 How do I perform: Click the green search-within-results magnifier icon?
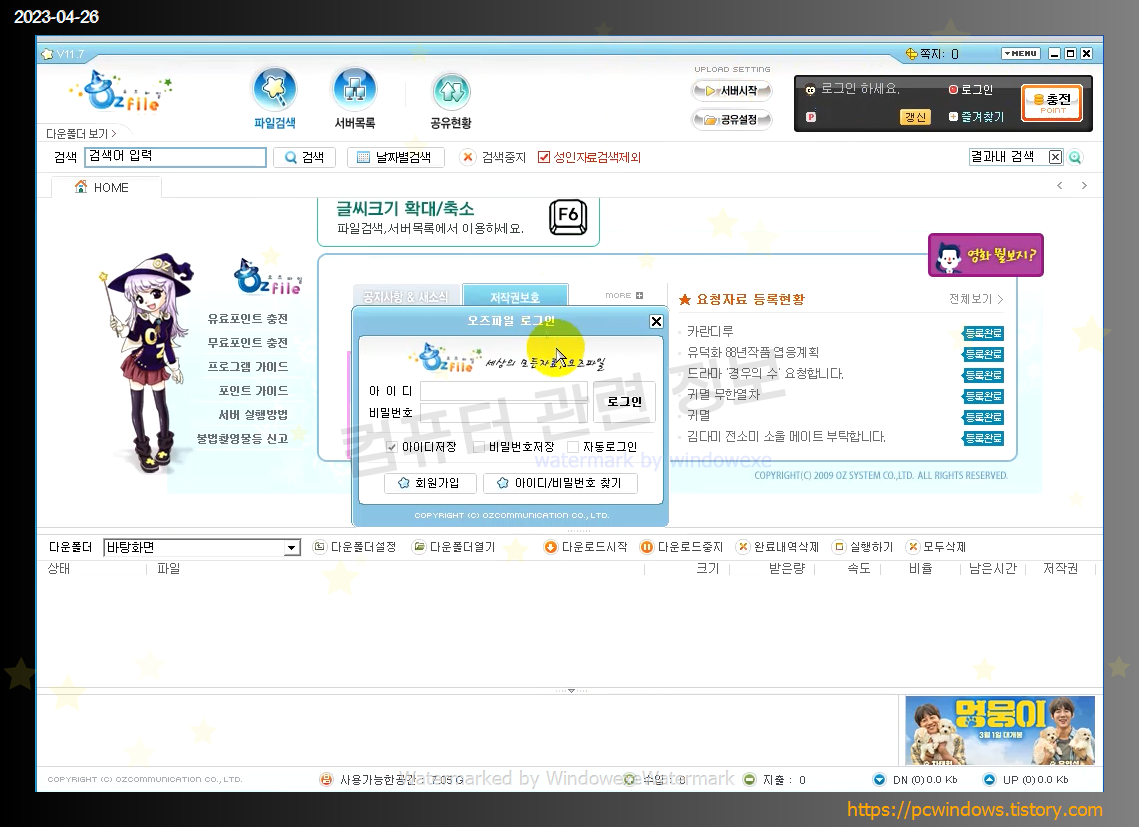click(1075, 157)
